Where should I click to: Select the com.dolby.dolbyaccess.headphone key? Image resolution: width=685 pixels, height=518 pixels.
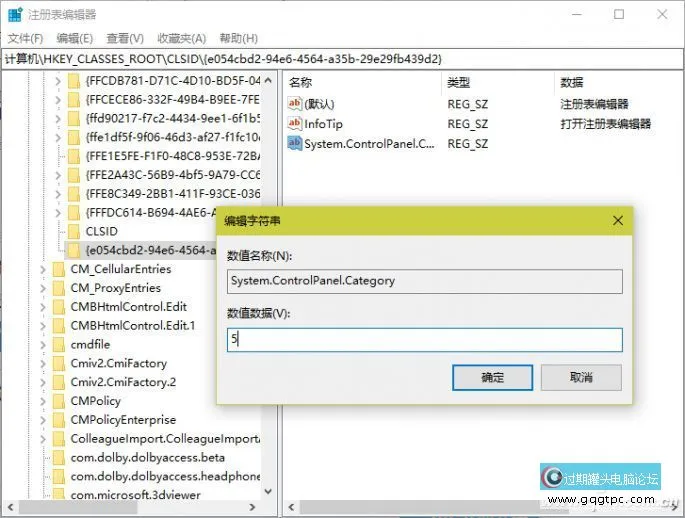point(165,476)
